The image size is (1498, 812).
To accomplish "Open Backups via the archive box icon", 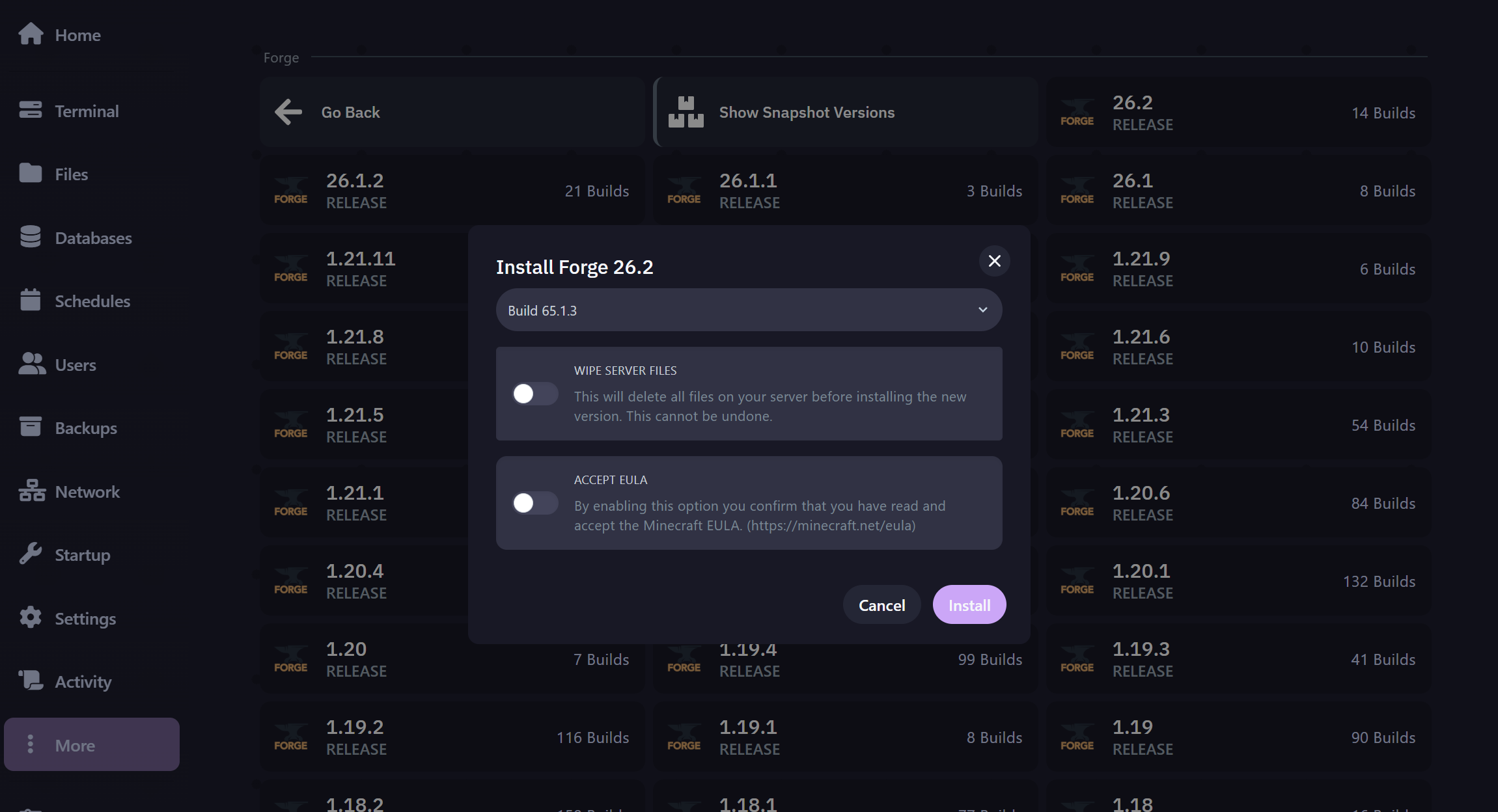I will click(x=31, y=427).
